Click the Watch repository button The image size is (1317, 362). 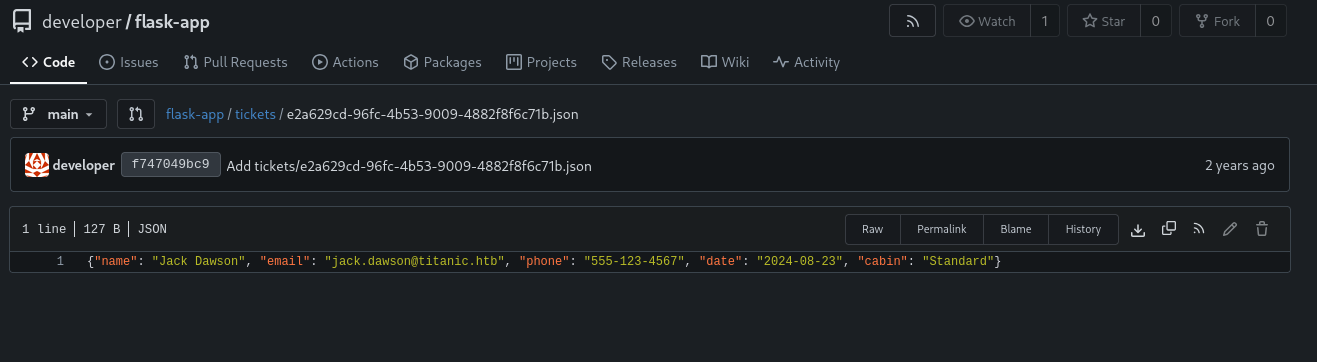pyautogui.click(x=986, y=21)
